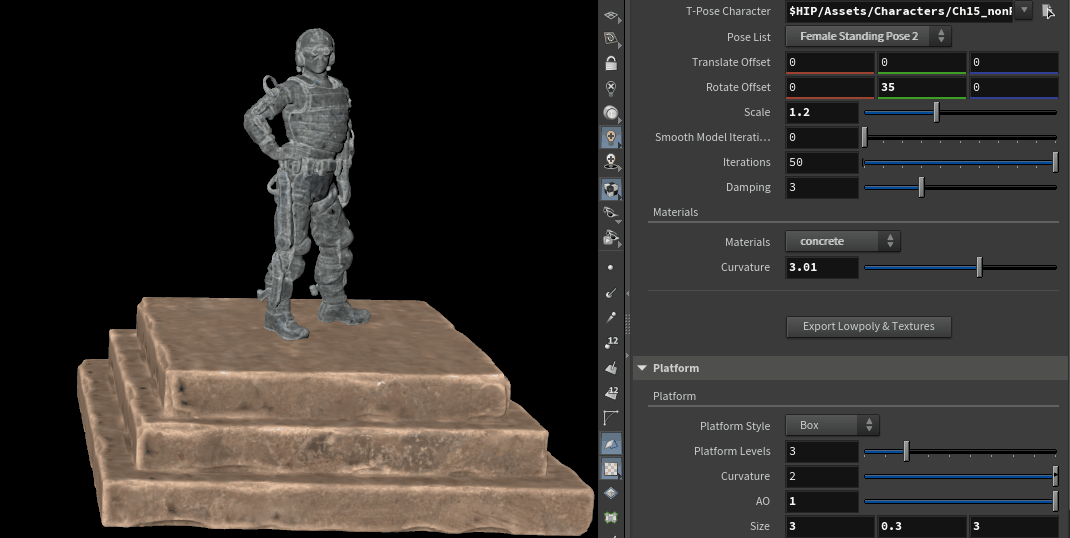Screen dimensions: 1070x538
Task: Click Export Lowpoly & Textures button
Action: coord(868,326)
